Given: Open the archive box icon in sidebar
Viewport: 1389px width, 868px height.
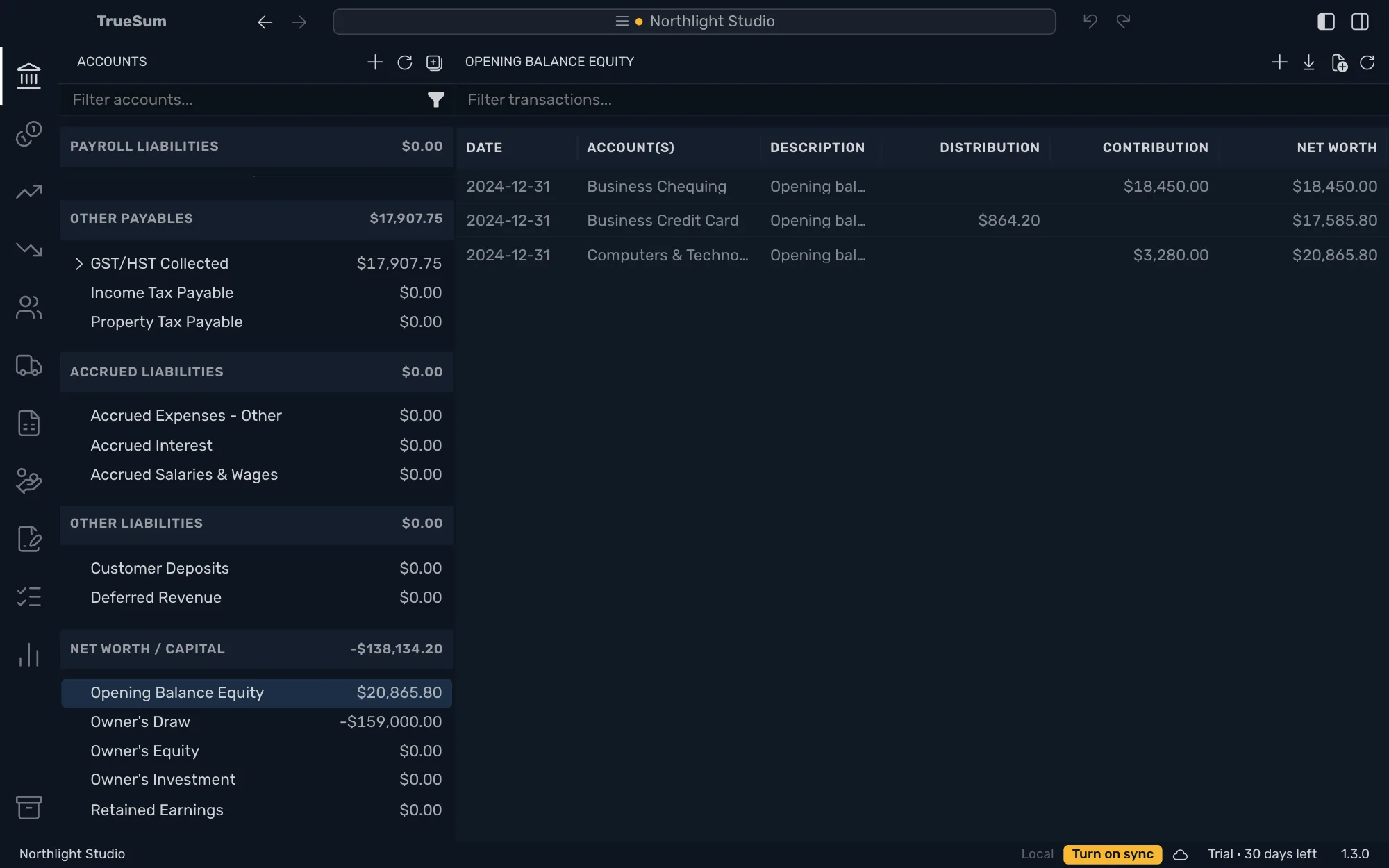Looking at the screenshot, I should (28, 808).
